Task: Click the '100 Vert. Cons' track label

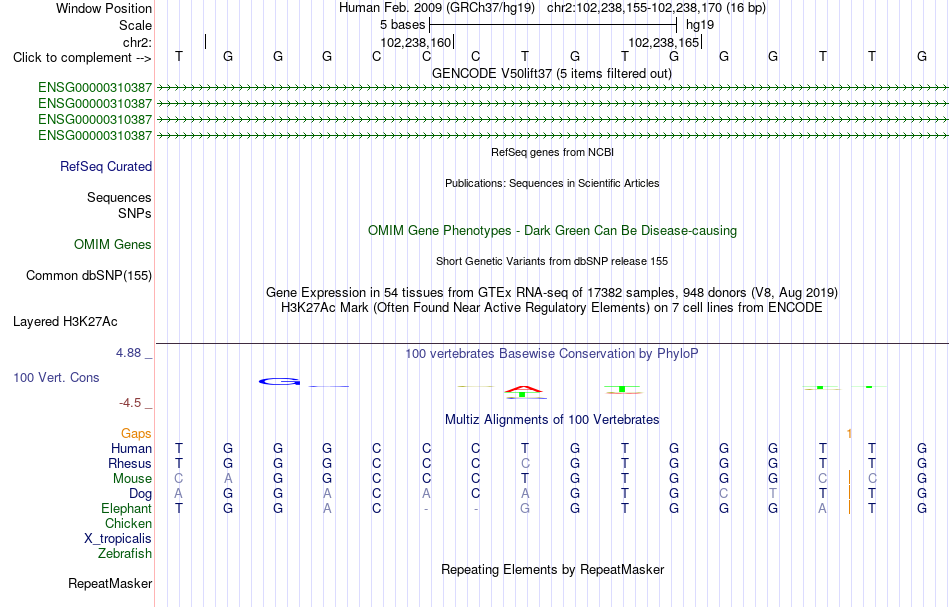Action: [x=56, y=377]
